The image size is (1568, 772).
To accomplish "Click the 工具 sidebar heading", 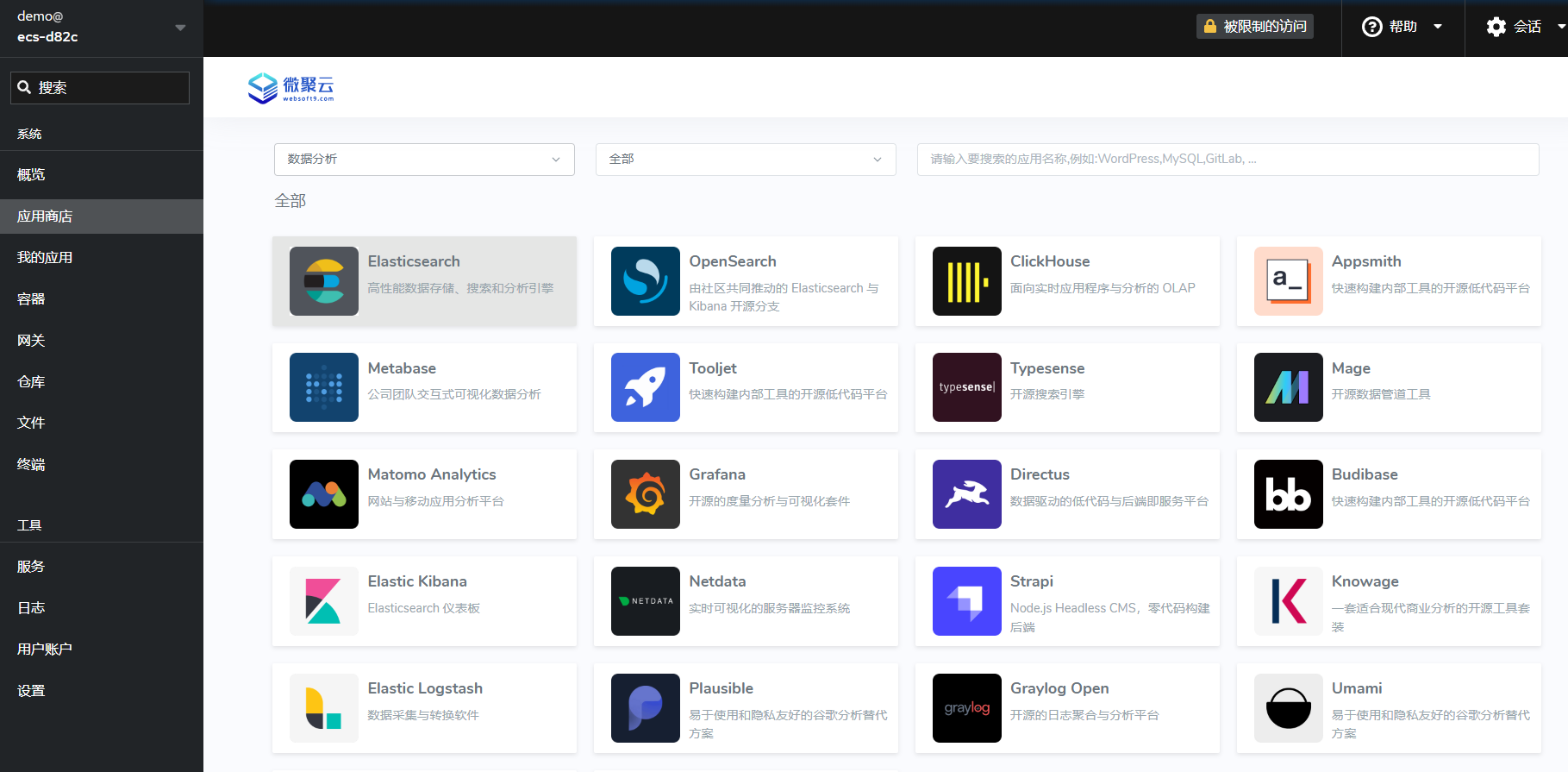I will pos(29,525).
